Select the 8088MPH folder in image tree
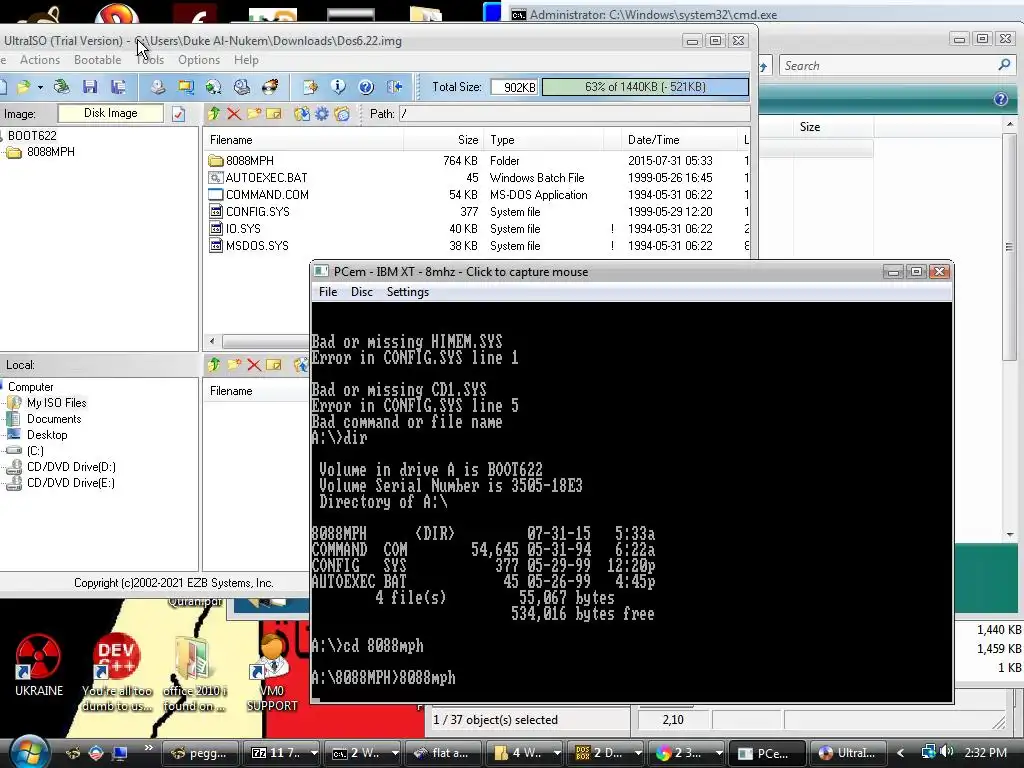 50,152
